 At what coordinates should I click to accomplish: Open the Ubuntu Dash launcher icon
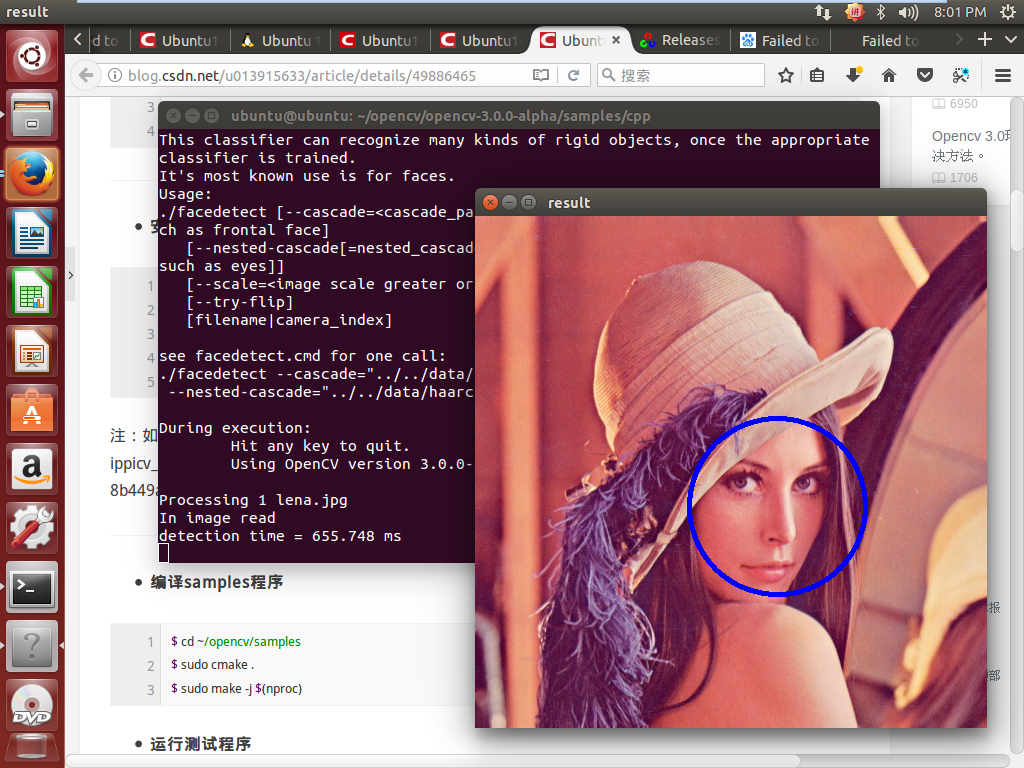[x=32, y=56]
